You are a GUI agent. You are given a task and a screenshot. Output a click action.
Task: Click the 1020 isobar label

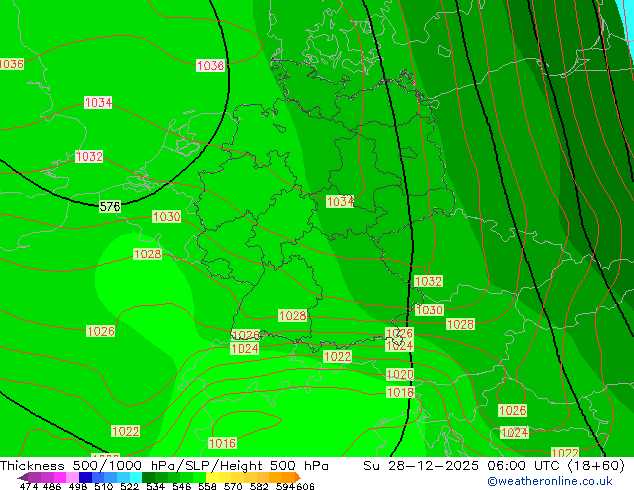coord(400,374)
